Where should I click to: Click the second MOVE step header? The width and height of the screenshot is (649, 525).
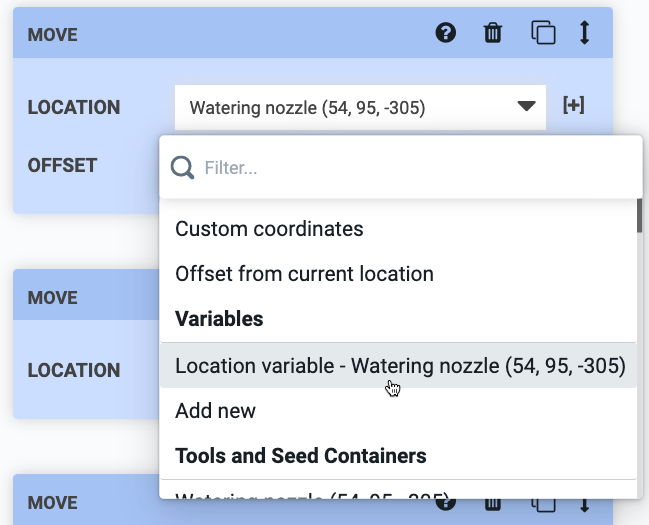[x=86, y=295]
